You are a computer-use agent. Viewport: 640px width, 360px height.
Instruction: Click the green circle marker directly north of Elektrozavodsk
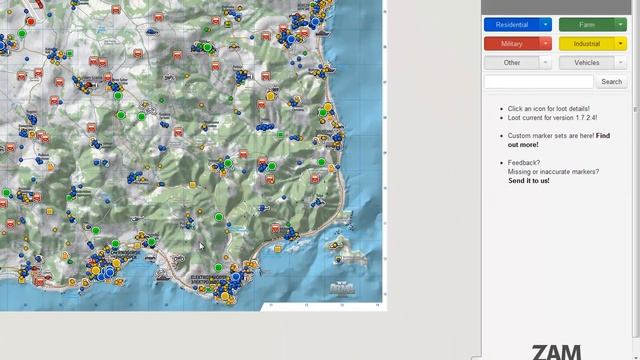218,268
